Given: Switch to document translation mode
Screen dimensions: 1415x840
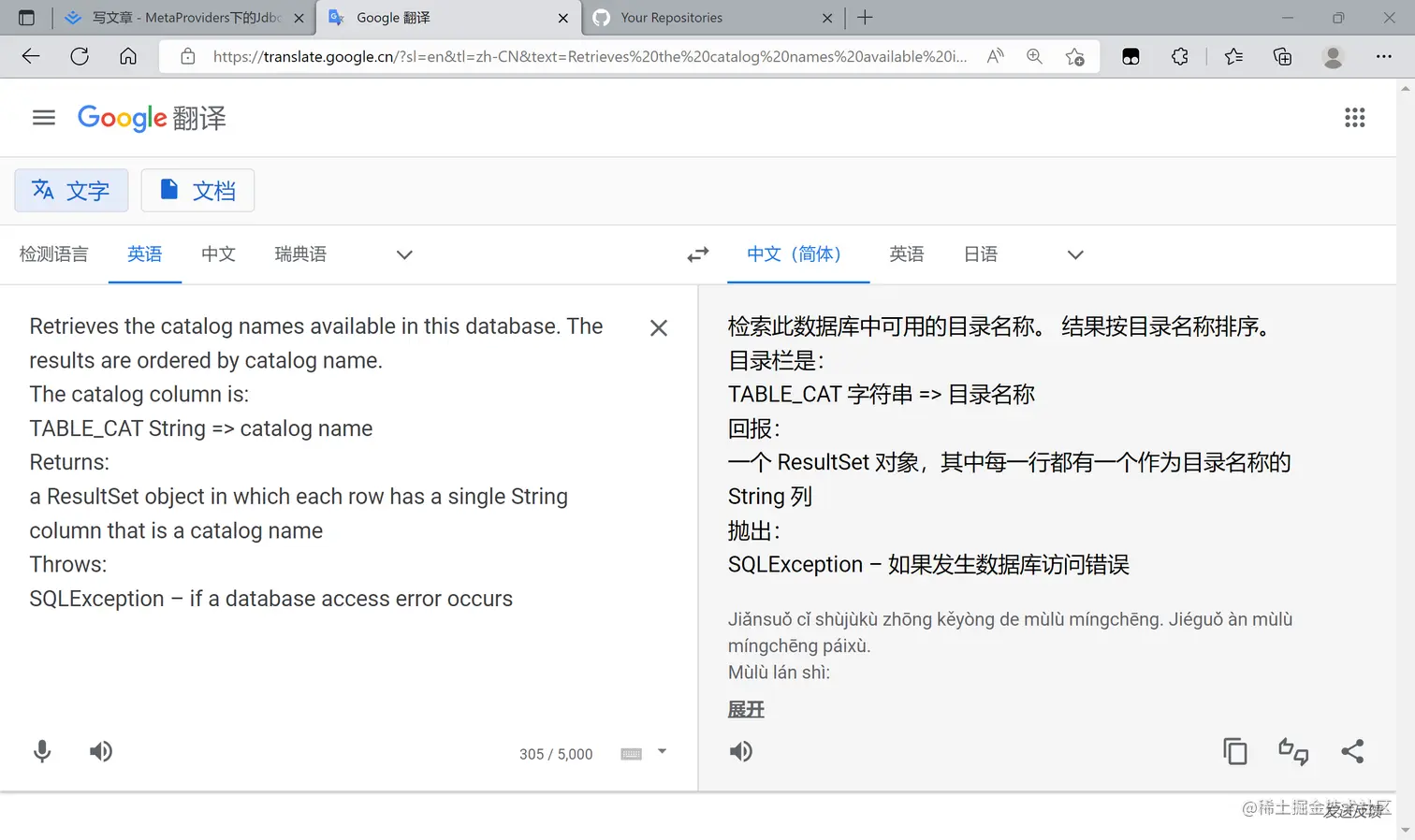Looking at the screenshot, I should point(197,191).
